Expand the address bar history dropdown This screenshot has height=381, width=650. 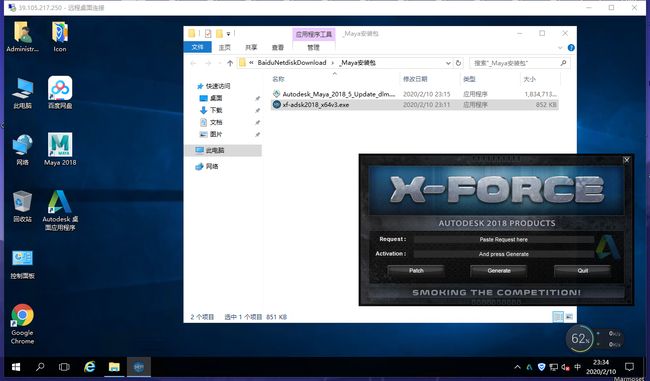(x=448, y=63)
